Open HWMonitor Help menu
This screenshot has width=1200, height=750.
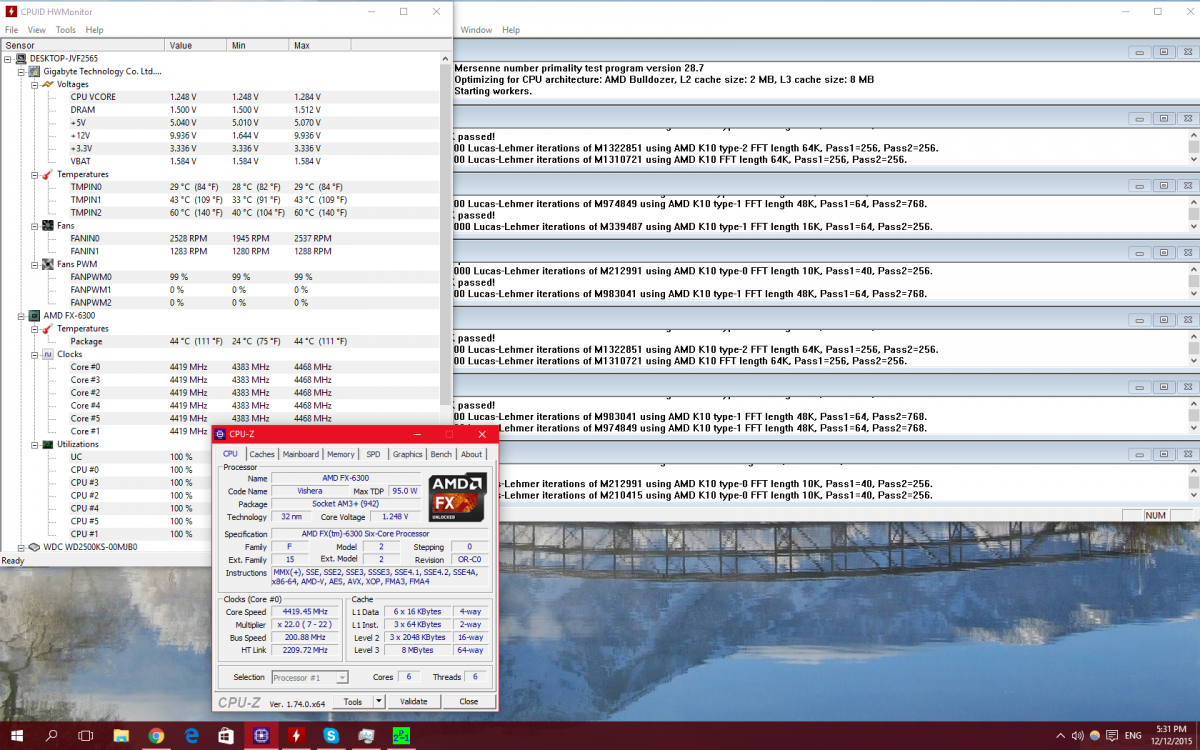[94, 30]
